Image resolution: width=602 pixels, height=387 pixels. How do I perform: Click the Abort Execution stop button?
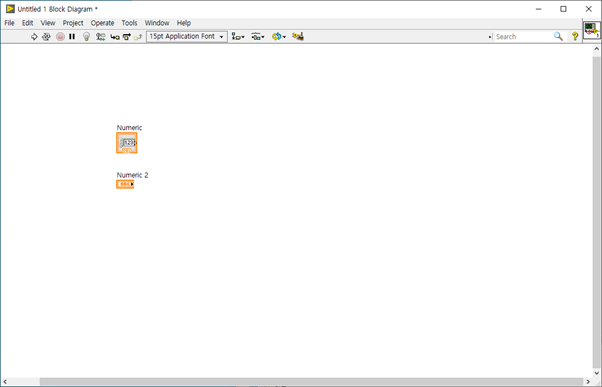click(60, 36)
